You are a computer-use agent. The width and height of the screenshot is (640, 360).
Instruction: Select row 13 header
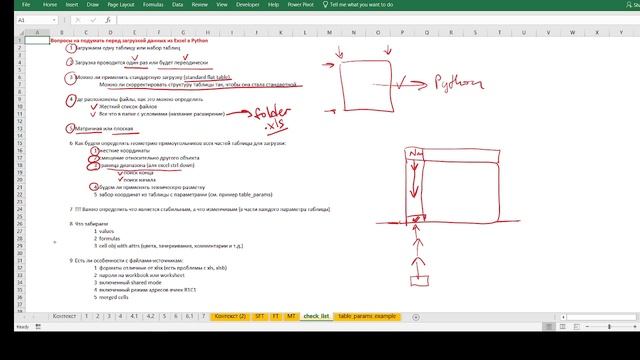click(x=20, y=129)
